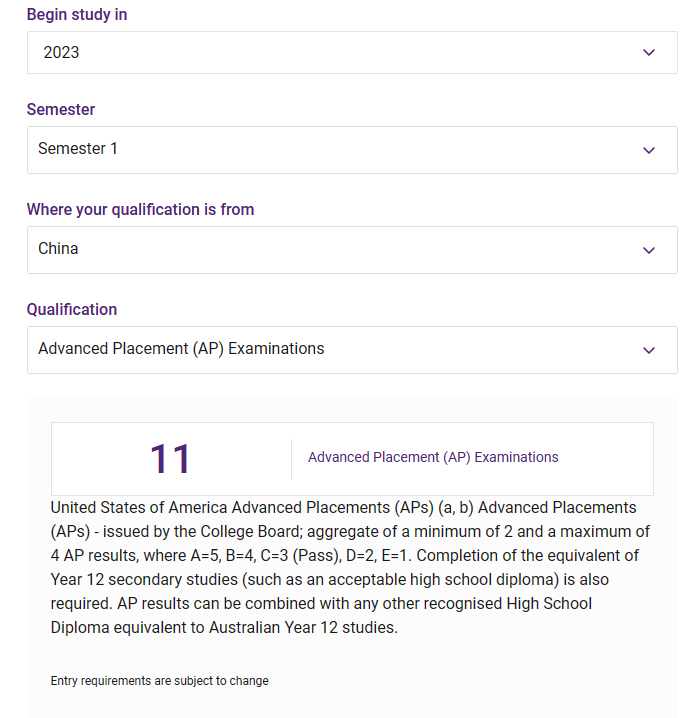Image resolution: width=693 pixels, height=718 pixels.
Task: Click the chevron arrow in the China field
Action: coord(649,250)
